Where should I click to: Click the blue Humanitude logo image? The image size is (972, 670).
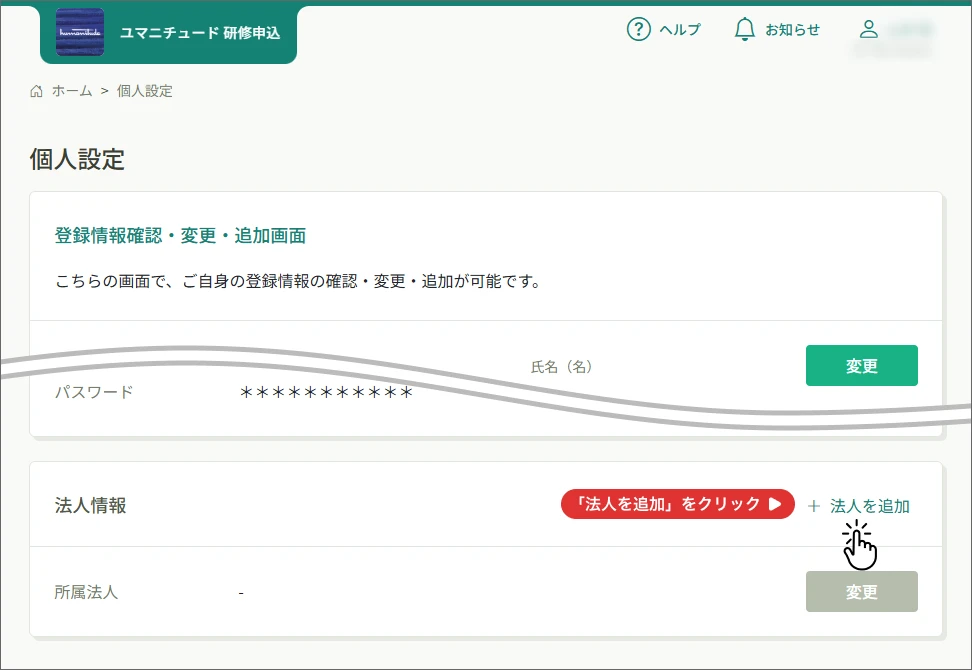(x=79, y=32)
